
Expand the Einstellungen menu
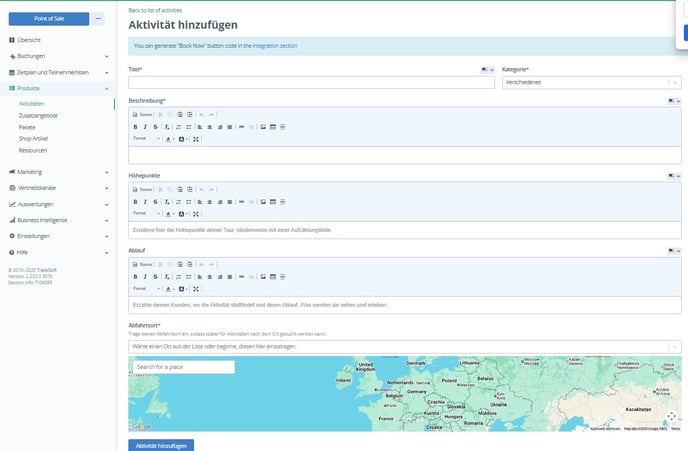[x=58, y=236]
